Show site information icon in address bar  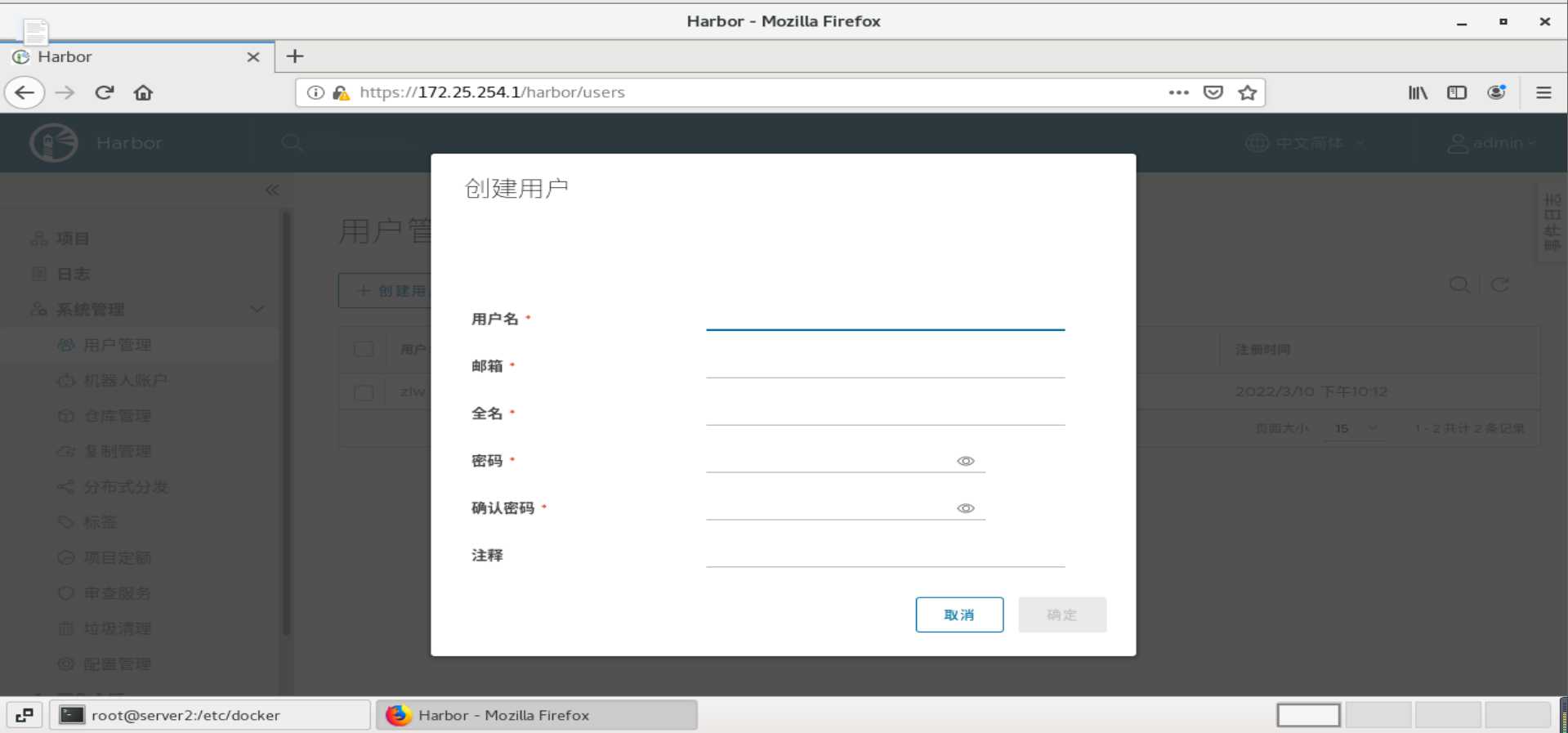pos(315,92)
